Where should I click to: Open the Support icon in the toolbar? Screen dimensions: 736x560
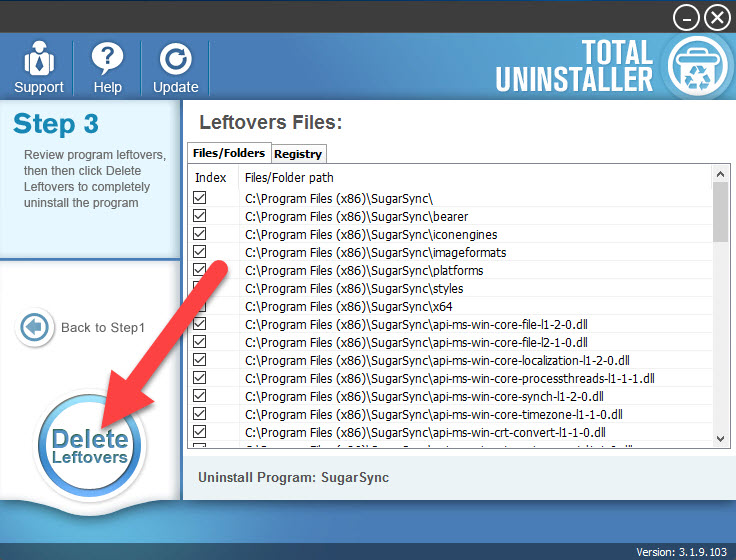pos(39,67)
